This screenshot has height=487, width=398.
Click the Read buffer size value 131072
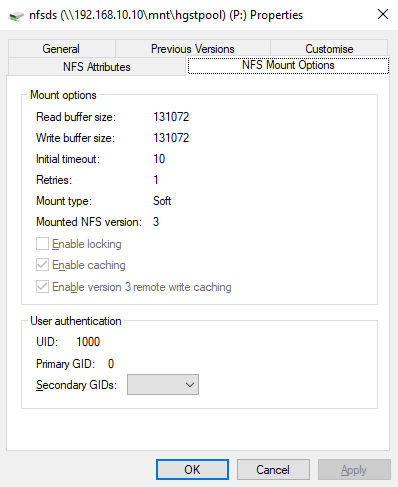171,117
